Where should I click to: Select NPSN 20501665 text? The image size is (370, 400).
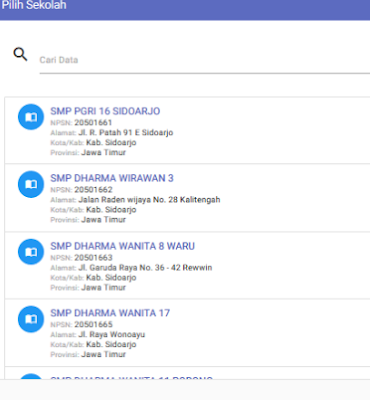click(93, 324)
